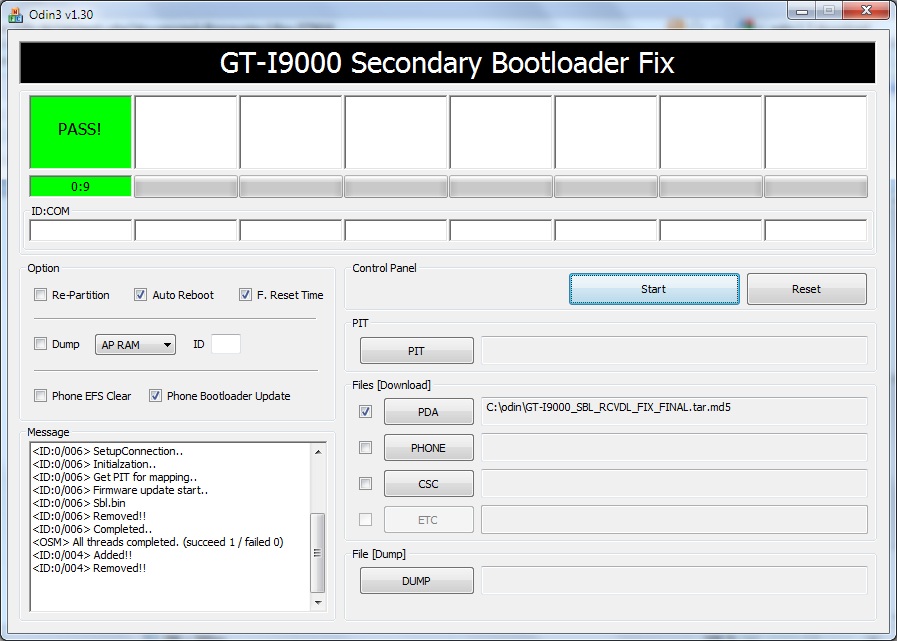Select 'All threads completed' log line
This screenshot has height=641, width=897.
[158, 542]
